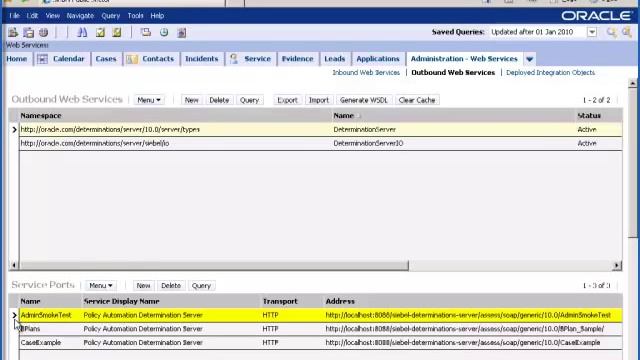Click the Status column header
This screenshot has width=640, height=360.
589,116
